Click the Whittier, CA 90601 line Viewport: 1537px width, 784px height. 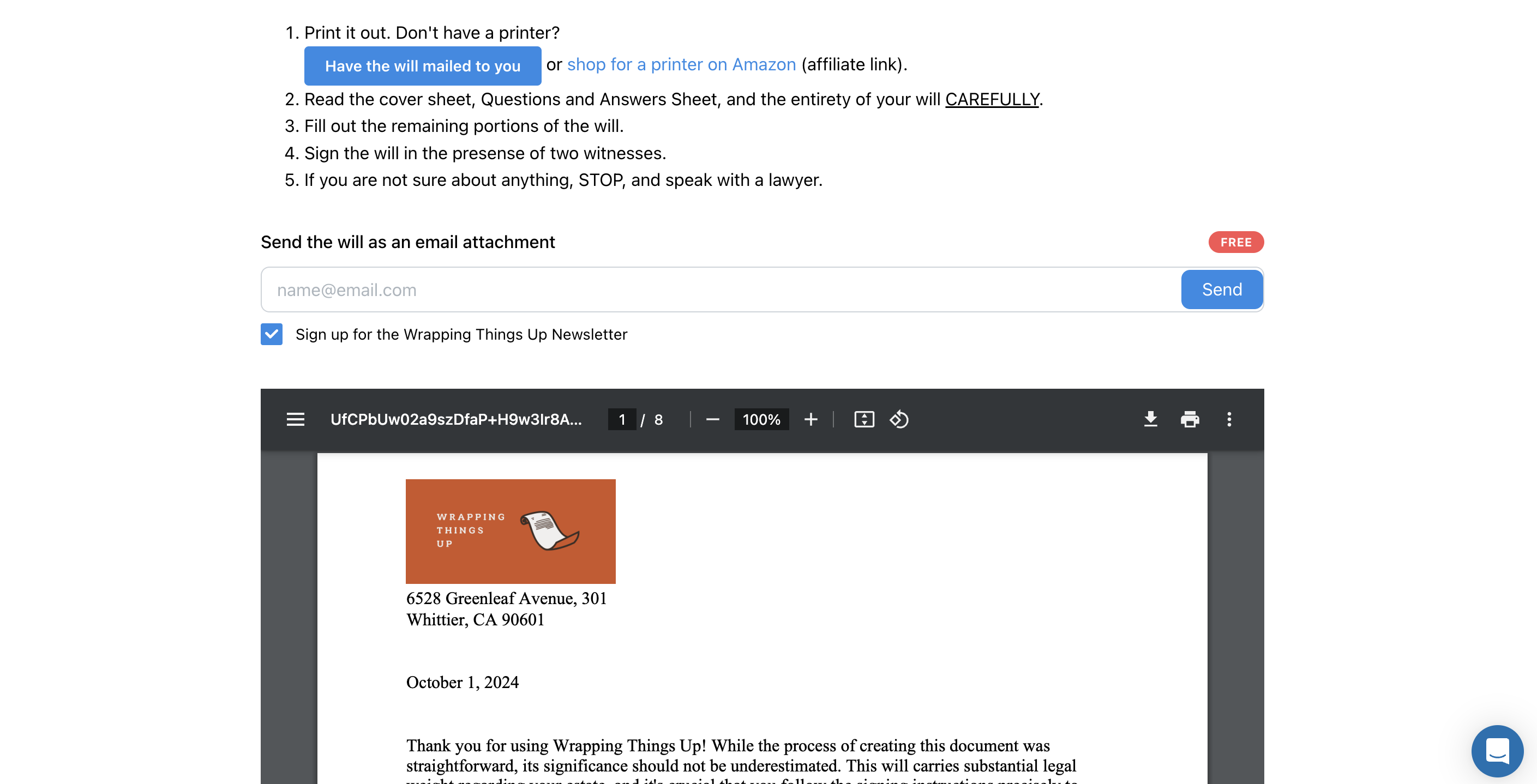pyautogui.click(x=476, y=619)
